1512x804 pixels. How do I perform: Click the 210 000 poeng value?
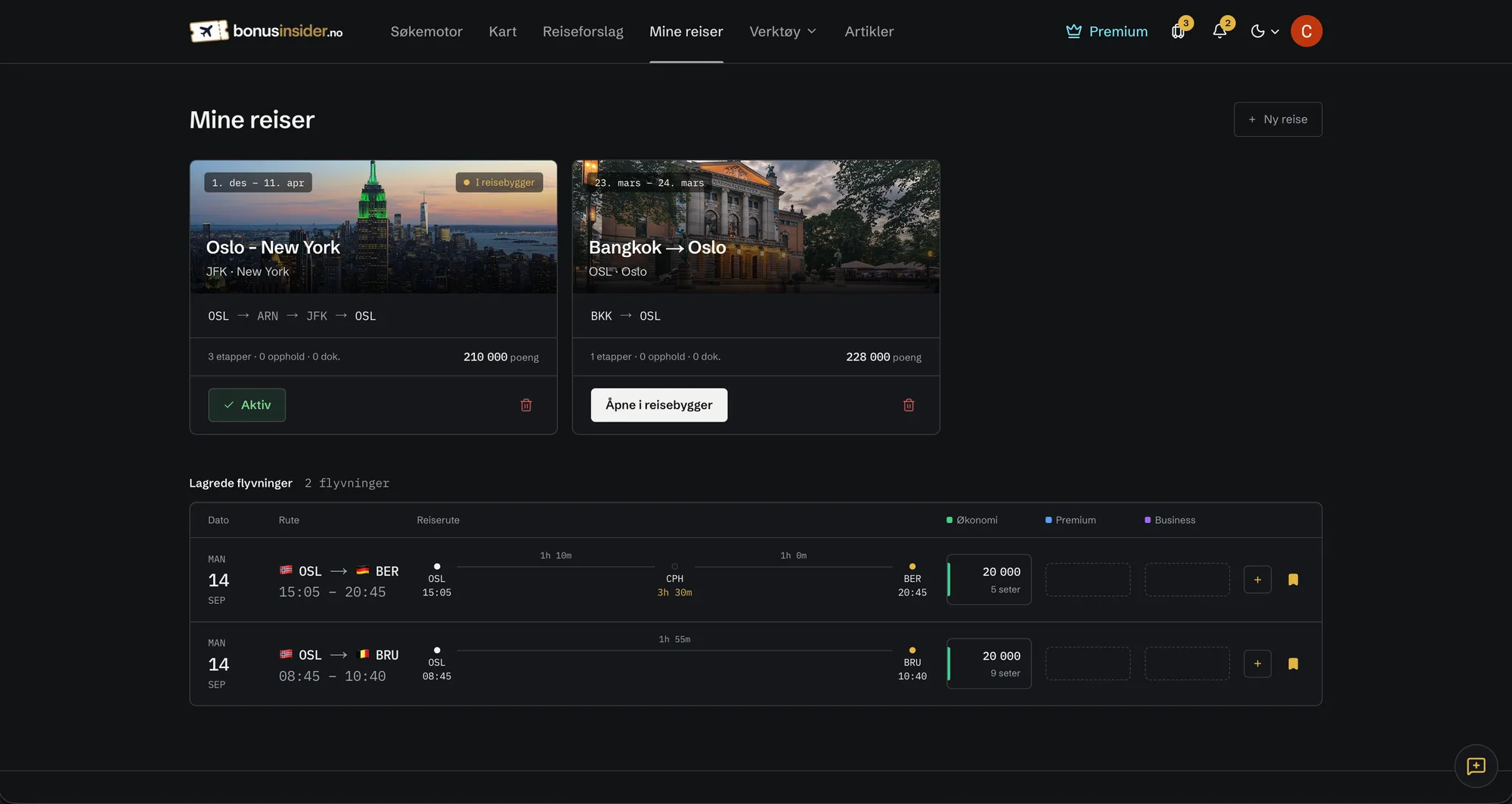pyautogui.click(x=501, y=357)
